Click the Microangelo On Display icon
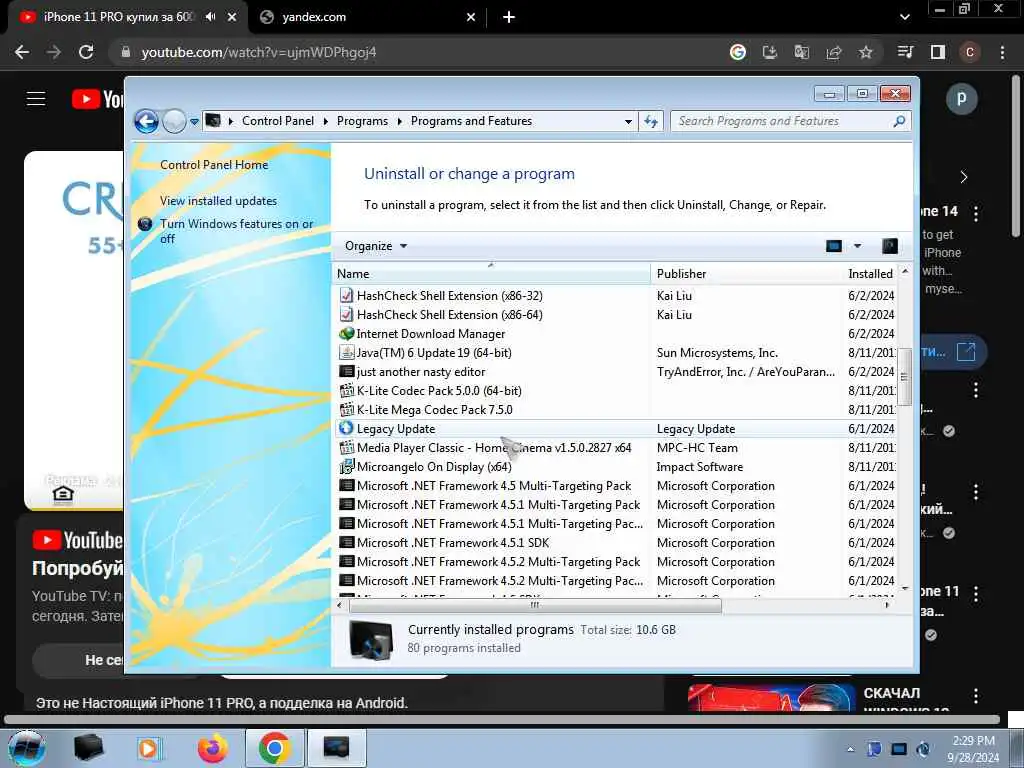The image size is (1024, 768). click(346, 466)
